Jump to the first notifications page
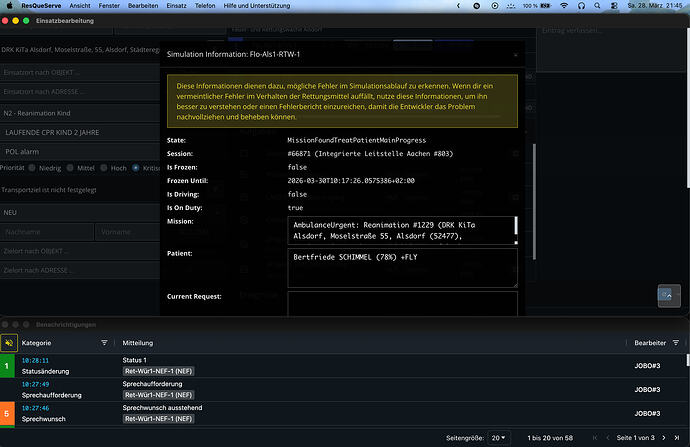This screenshot has width=690, height=447. coord(595,438)
